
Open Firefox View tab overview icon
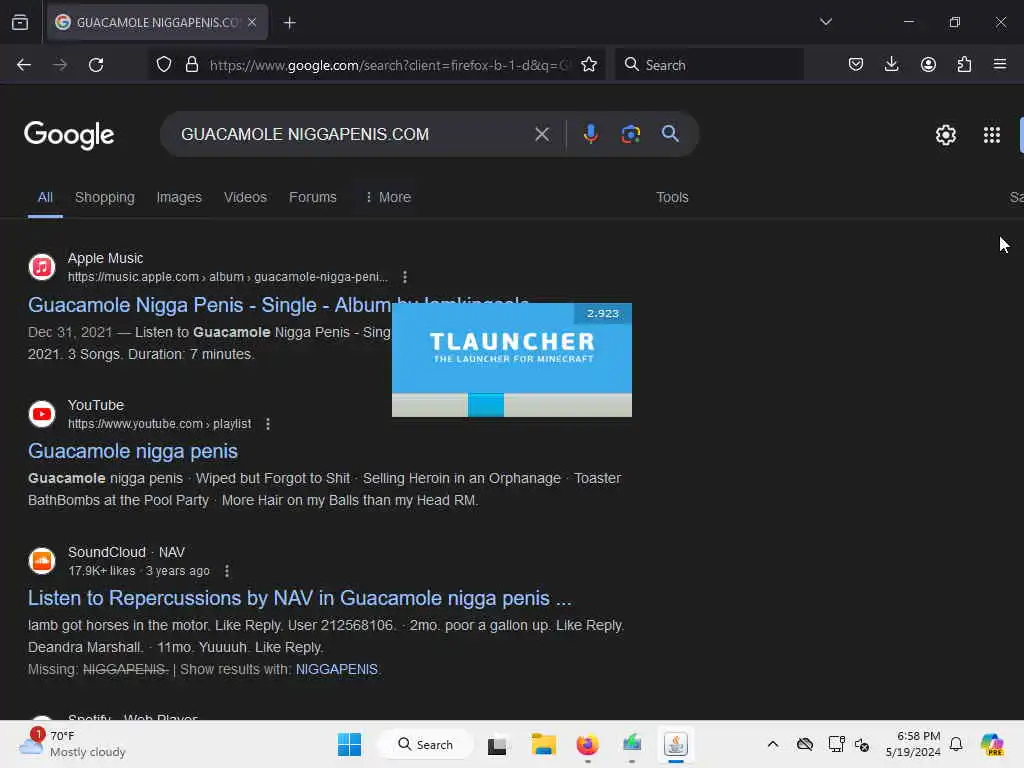click(x=20, y=22)
